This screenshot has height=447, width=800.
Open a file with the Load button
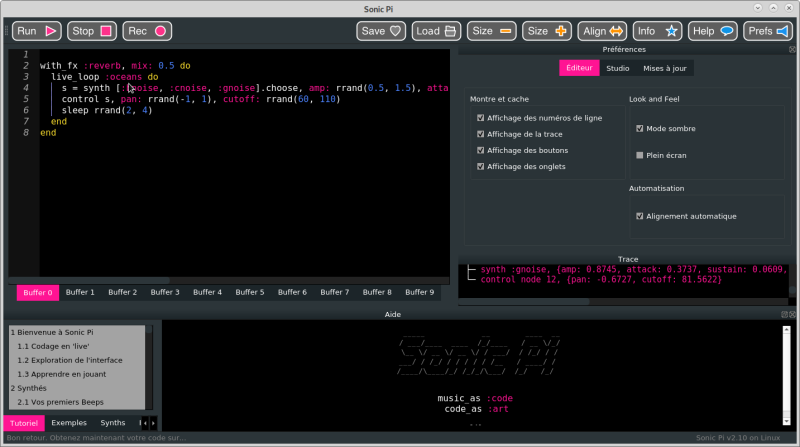[x=437, y=31]
